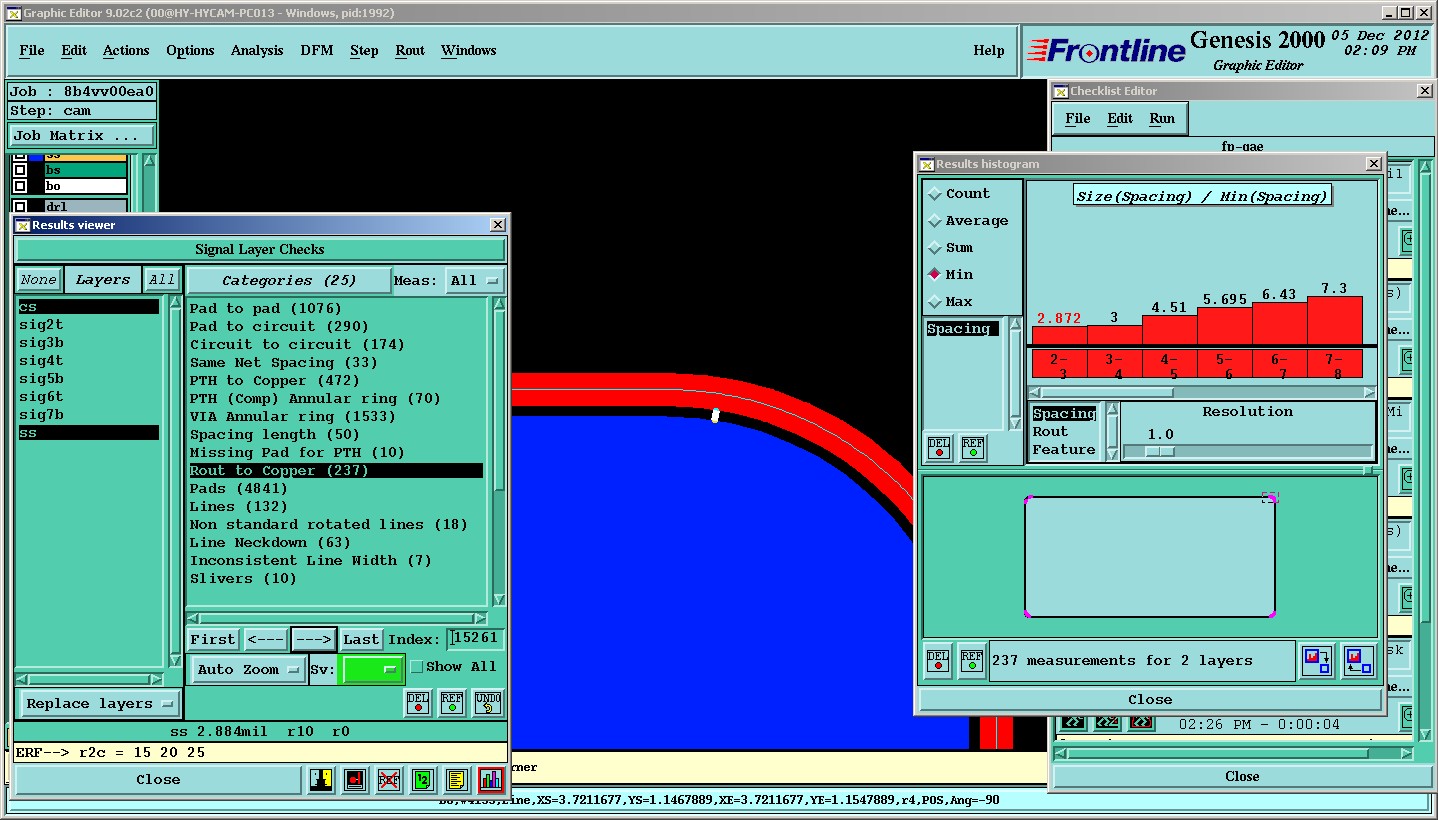This screenshot has height=820, width=1438.
Task: Select 'Pad to pad (1076)' category
Action: 266,309
